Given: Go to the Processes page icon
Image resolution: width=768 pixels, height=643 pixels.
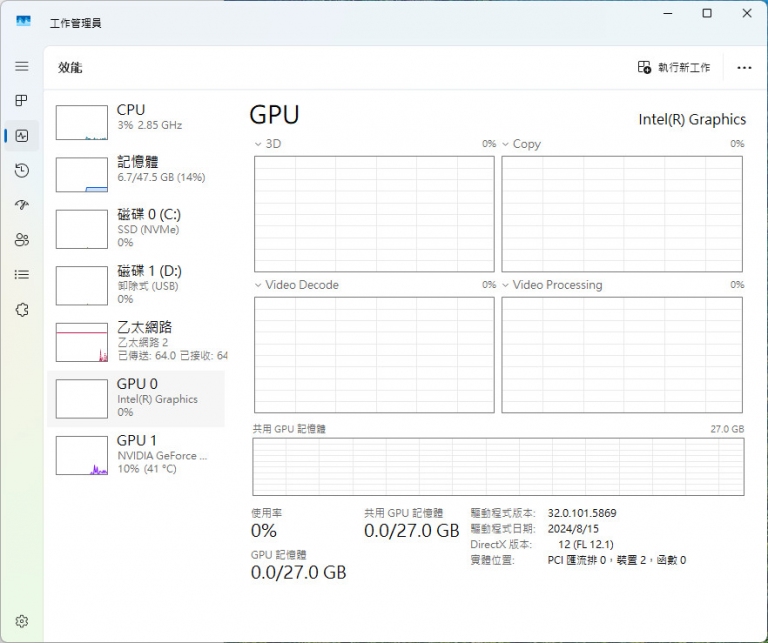Looking at the screenshot, I should (22, 100).
